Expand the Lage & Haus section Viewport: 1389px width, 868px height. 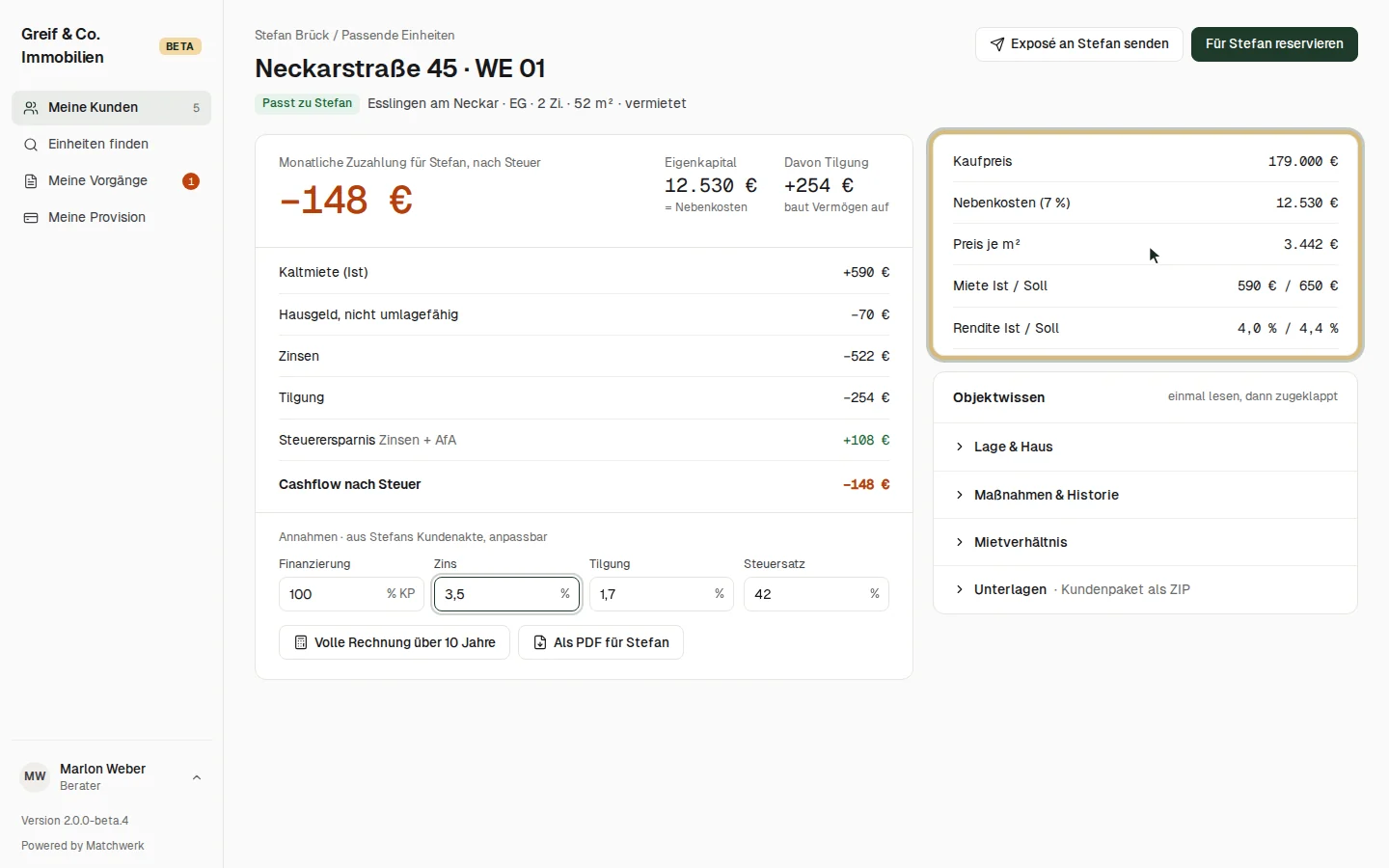(x=1145, y=447)
